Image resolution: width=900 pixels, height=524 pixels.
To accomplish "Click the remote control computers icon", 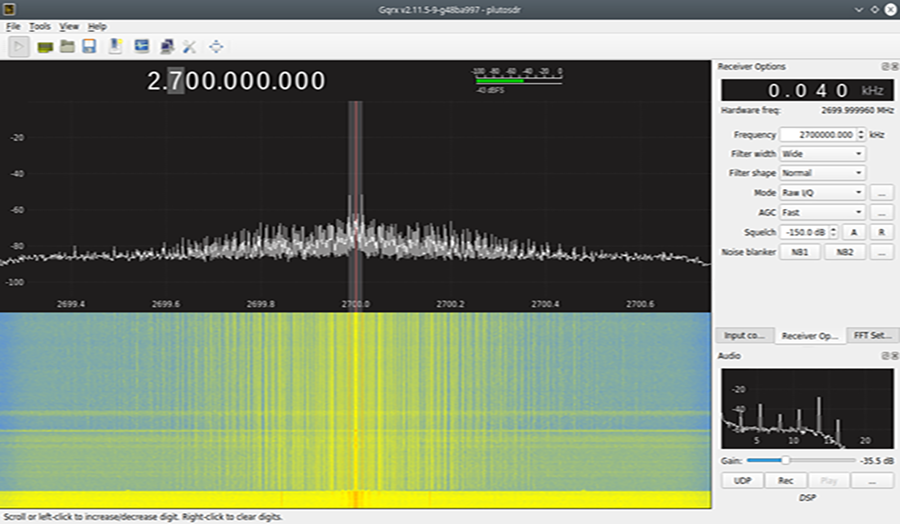I will tap(166, 46).
